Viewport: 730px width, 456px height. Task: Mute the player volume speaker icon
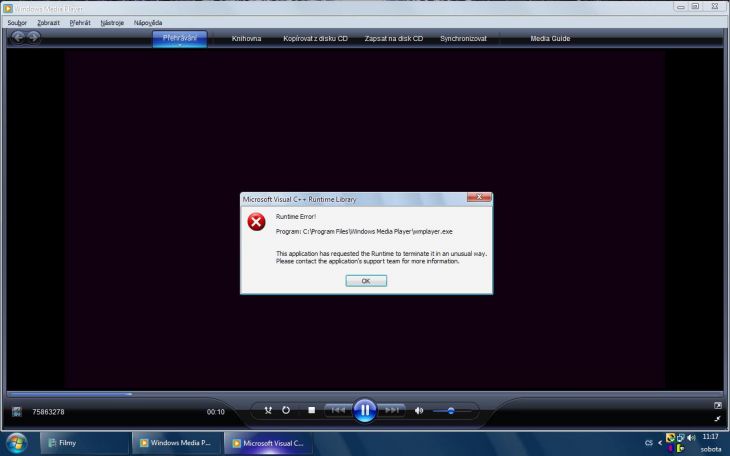click(419, 410)
